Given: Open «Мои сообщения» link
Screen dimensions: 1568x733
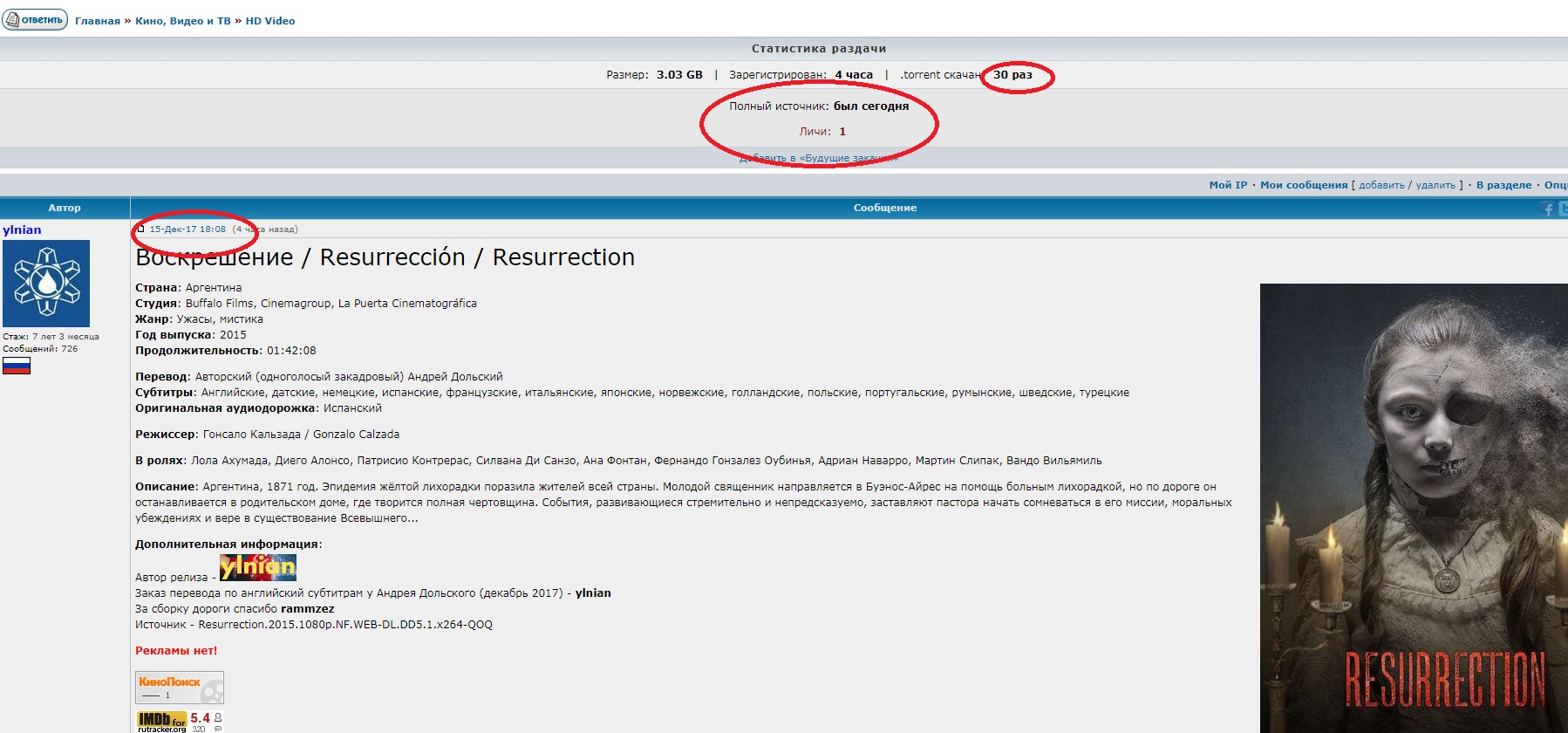Looking at the screenshot, I should point(1304,185).
